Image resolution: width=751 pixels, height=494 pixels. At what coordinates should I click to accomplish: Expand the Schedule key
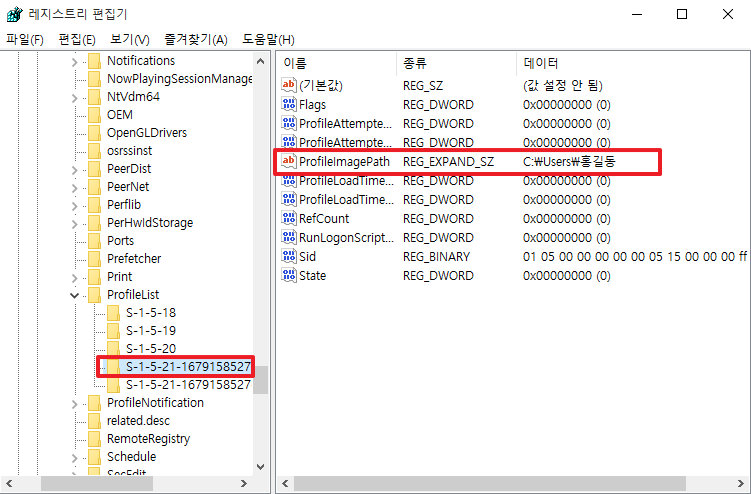click(x=74, y=458)
